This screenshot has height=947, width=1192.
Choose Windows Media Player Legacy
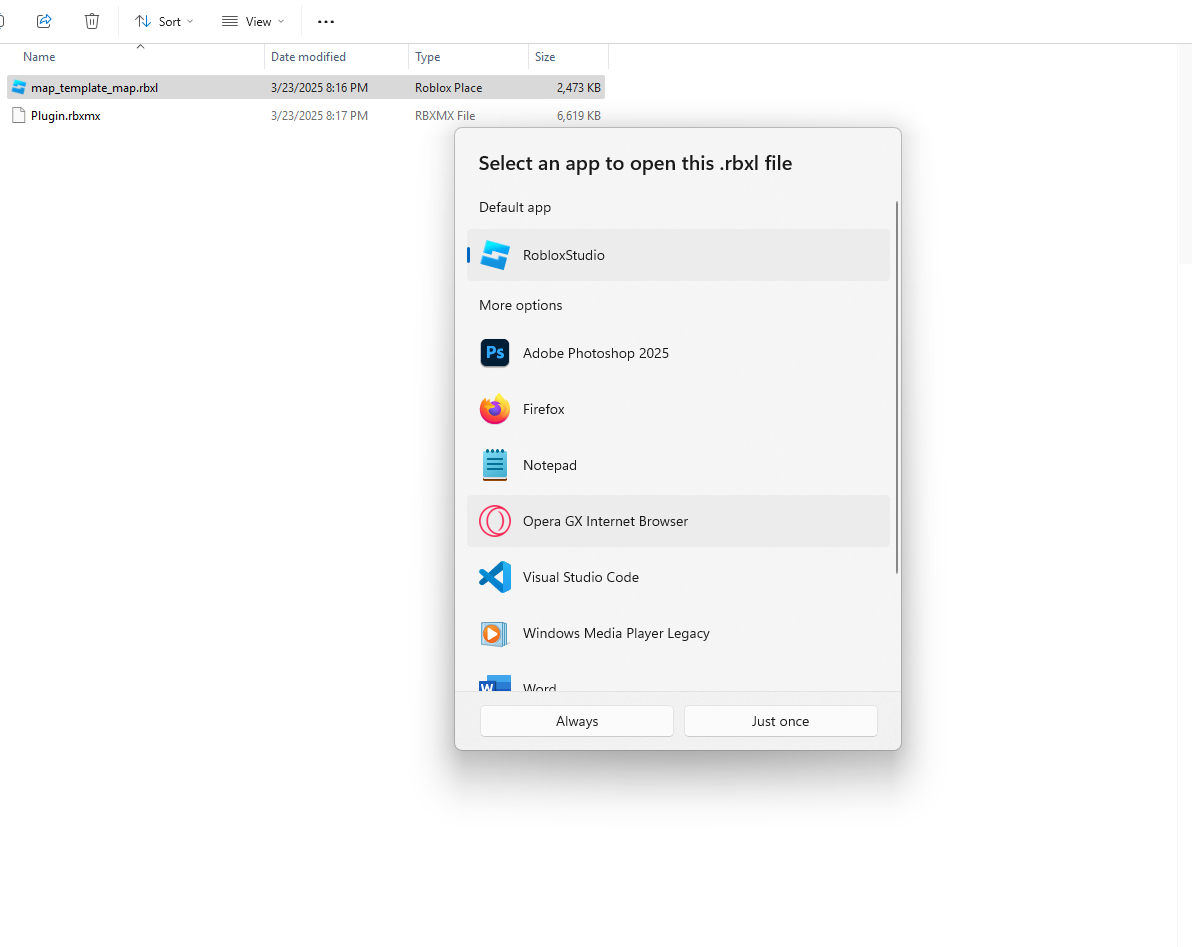(678, 633)
